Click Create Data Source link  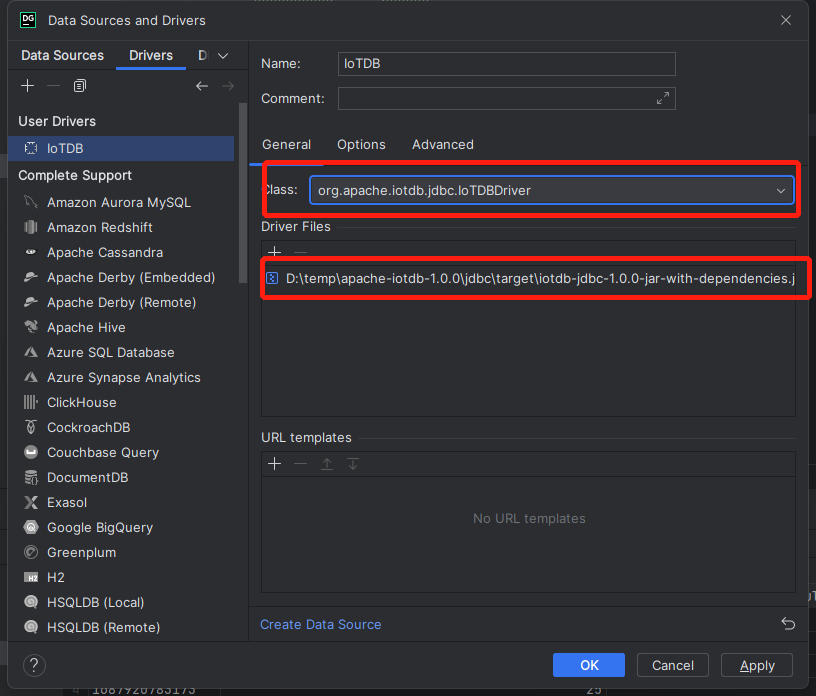click(x=321, y=624)
